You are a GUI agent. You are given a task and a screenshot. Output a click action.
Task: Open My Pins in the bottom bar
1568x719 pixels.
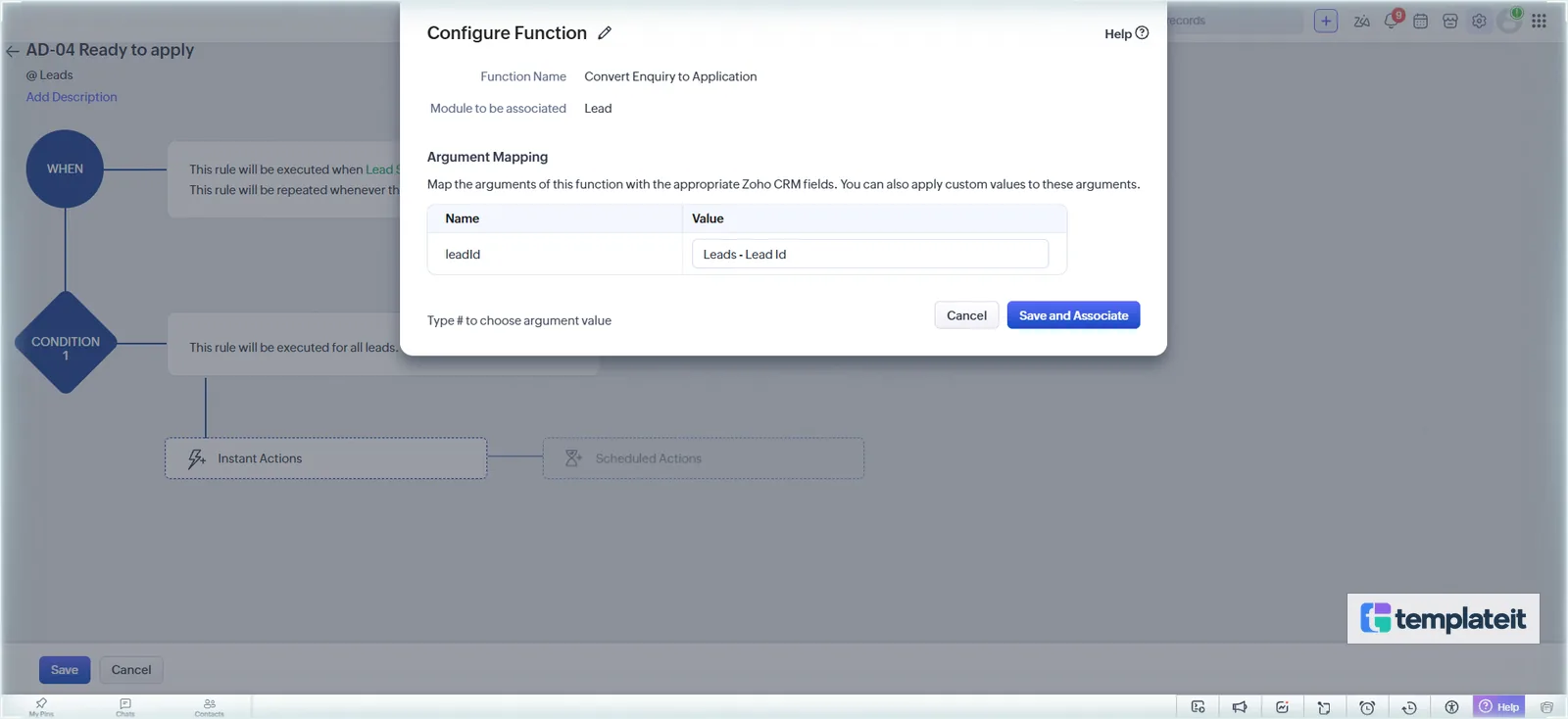click(x=41, y=707)
